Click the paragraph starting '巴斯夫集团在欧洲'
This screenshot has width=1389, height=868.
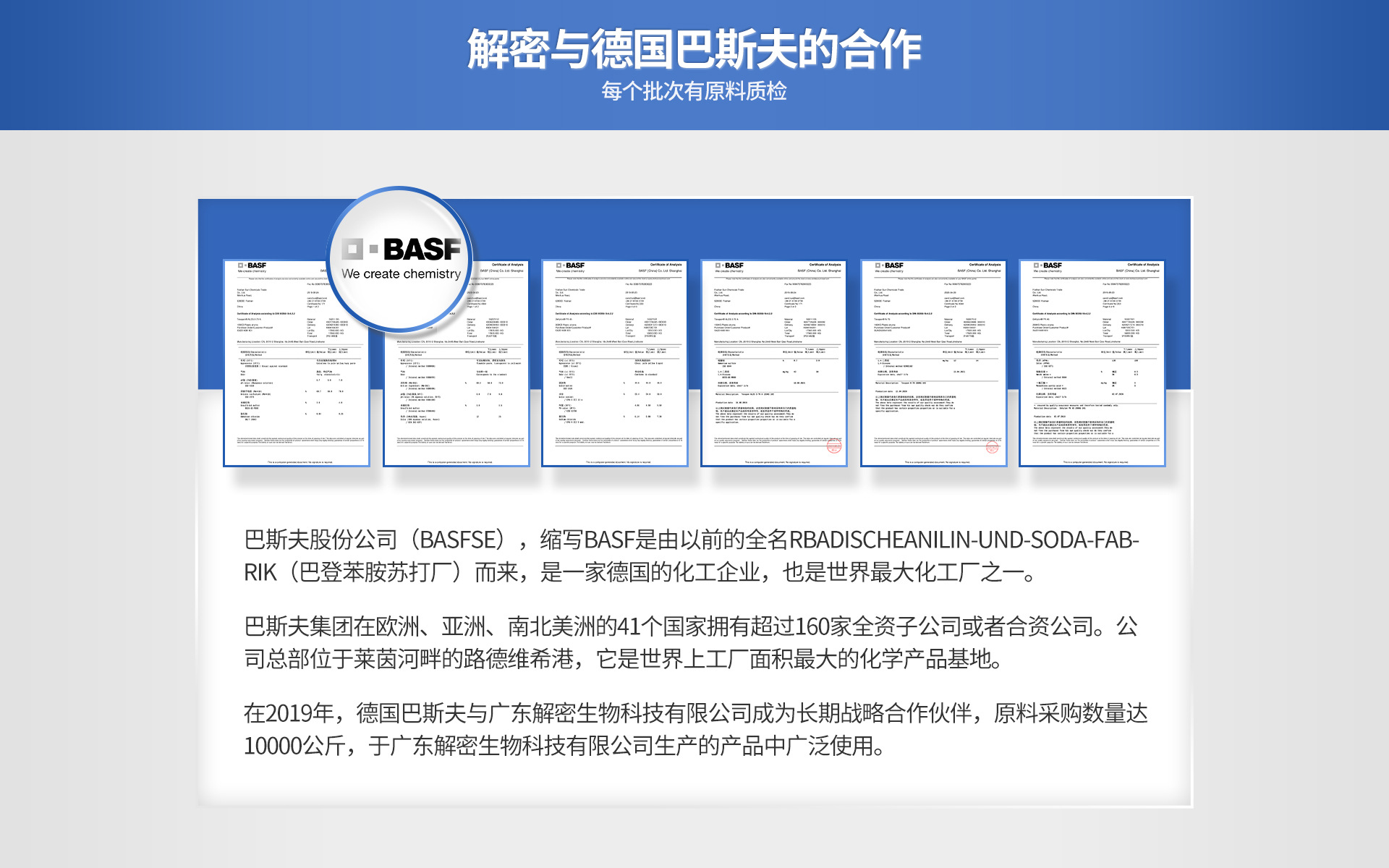pos(691,642)
